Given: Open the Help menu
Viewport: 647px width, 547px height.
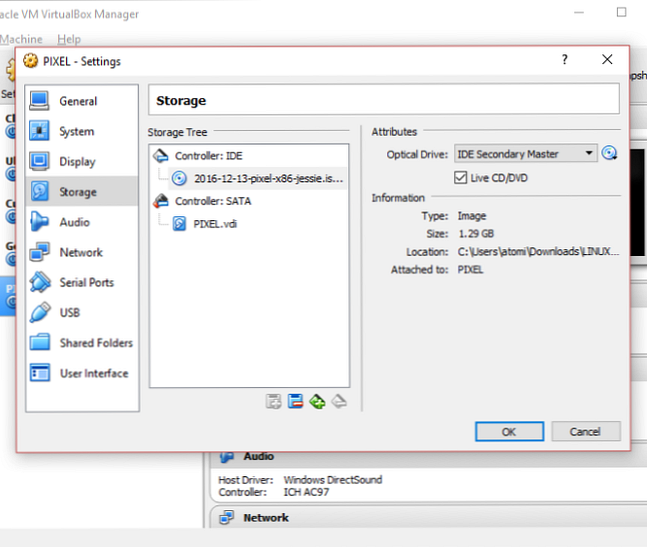Looking at the screenshot, I should 68,39.
